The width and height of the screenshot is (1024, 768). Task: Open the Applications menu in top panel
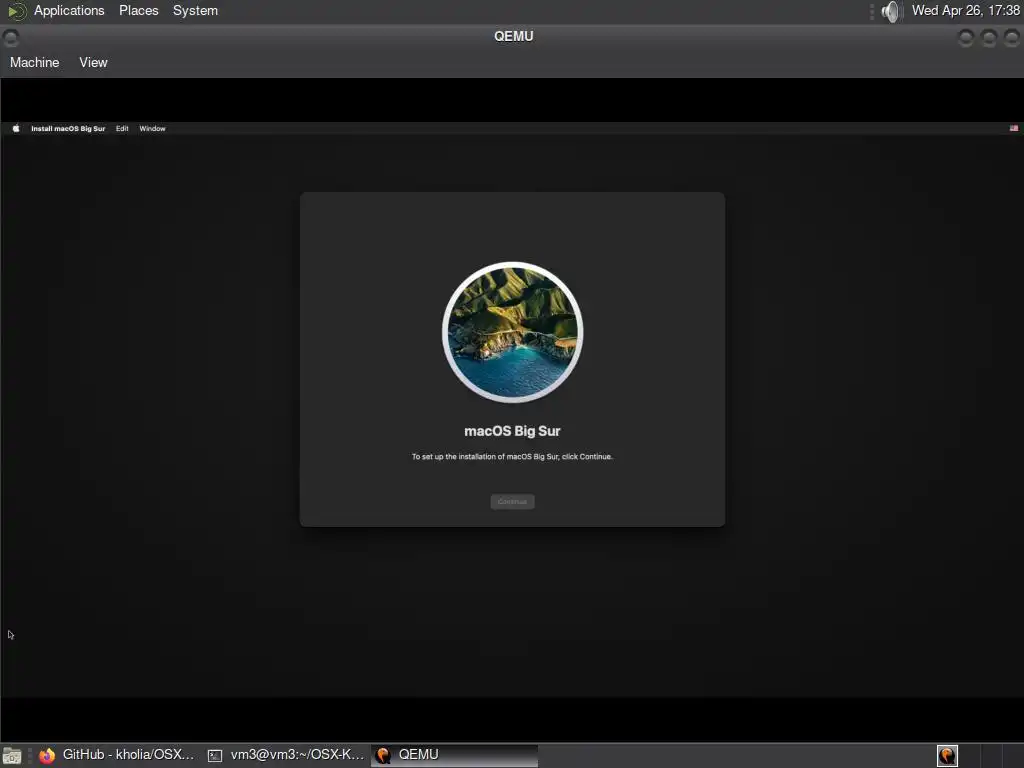69,11
